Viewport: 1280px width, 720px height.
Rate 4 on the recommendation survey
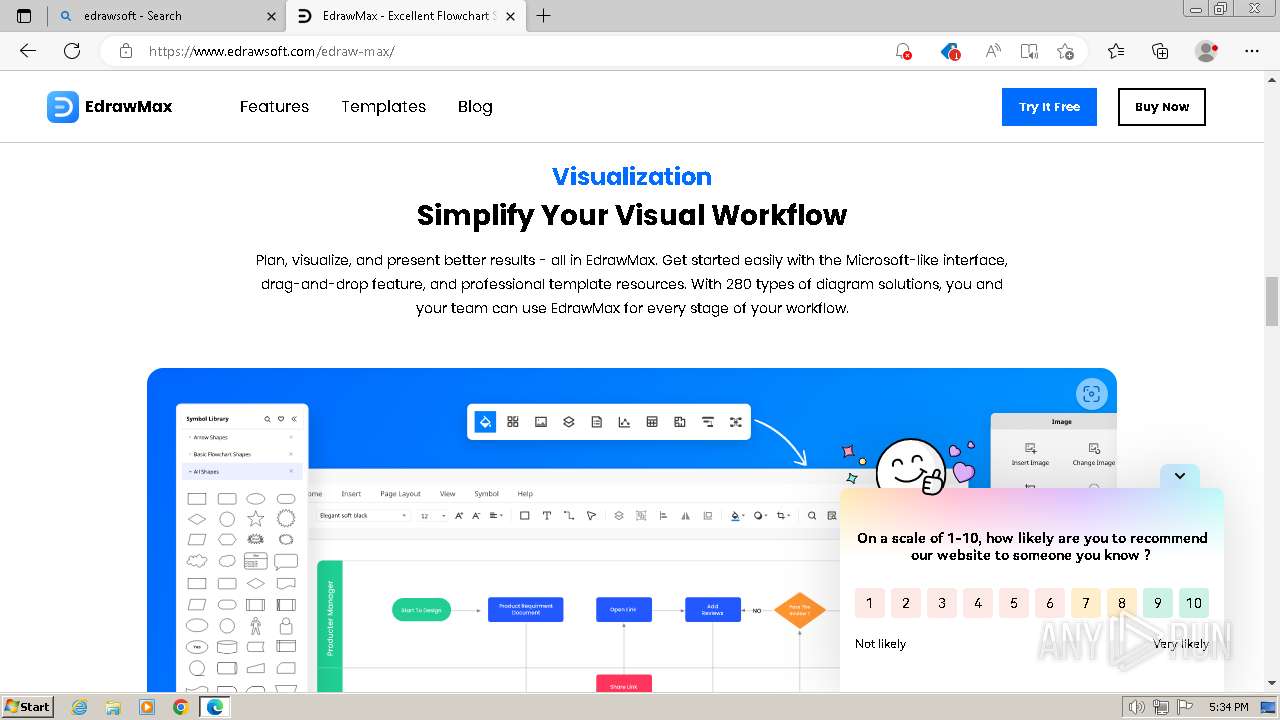(977, 603)
